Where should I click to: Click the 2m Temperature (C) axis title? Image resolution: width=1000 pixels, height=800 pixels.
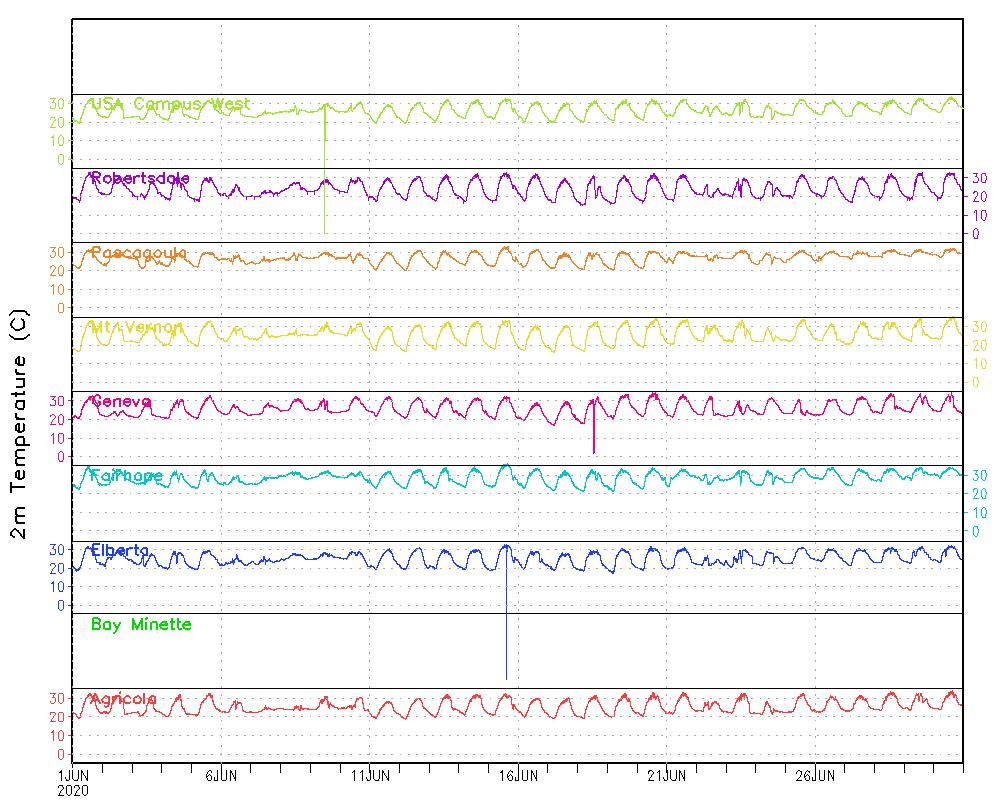point(18,424)
